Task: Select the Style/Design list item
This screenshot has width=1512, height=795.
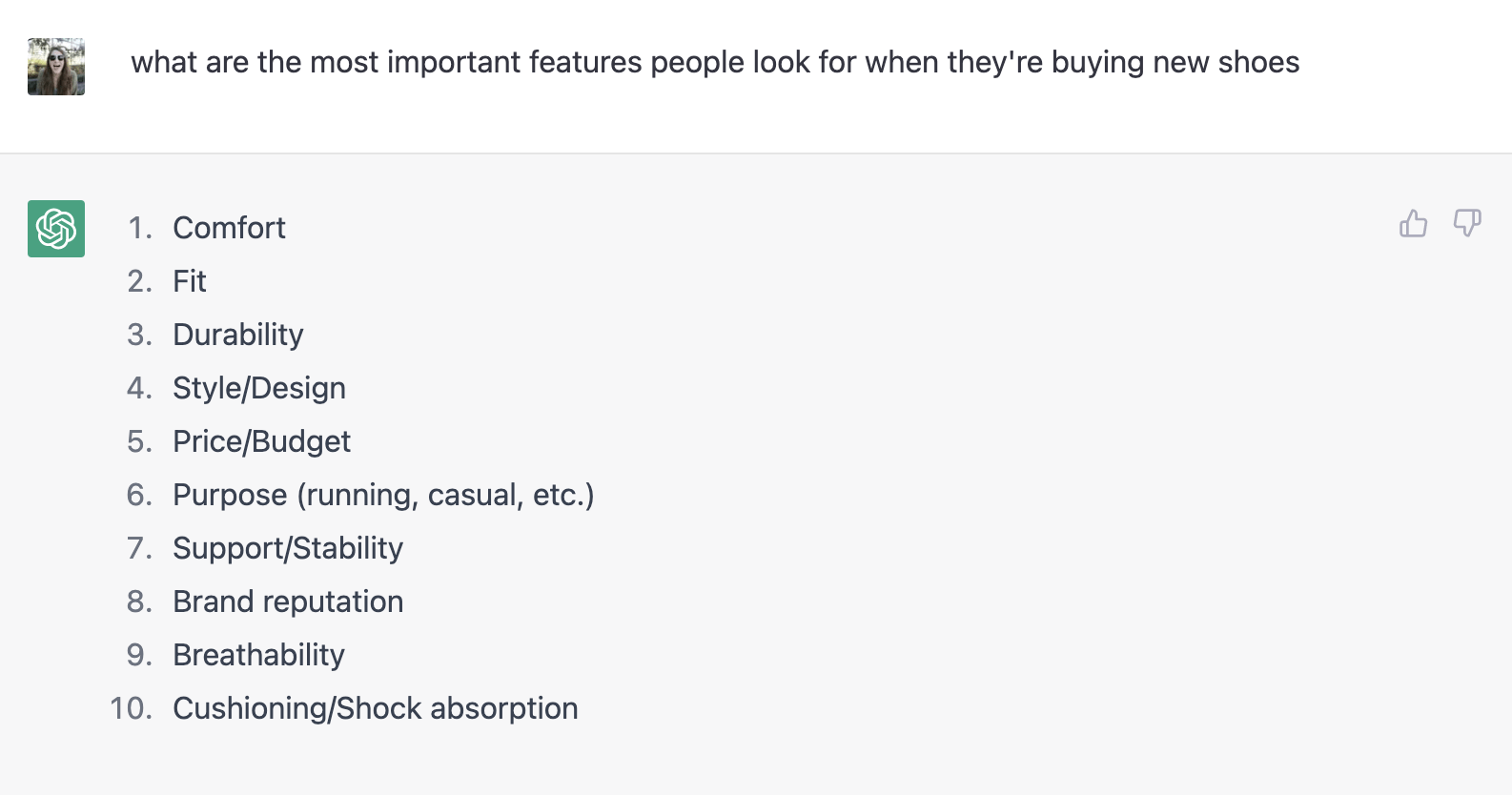Action: [258, 387]
